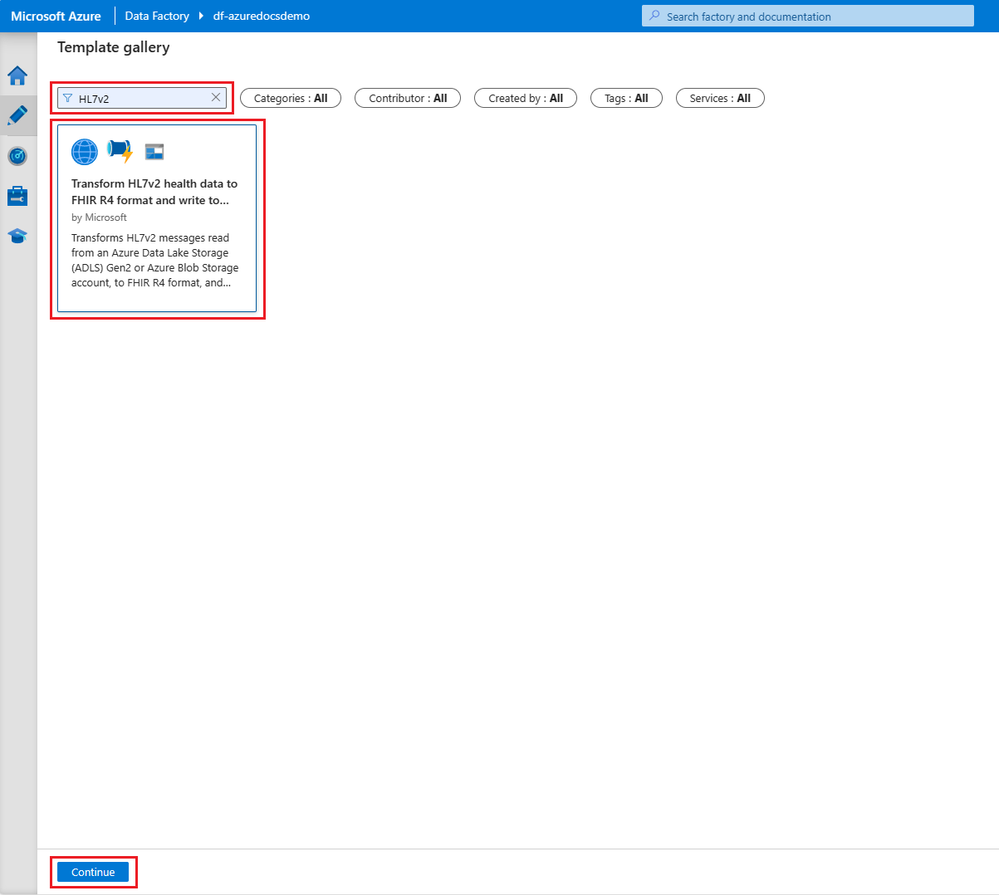Clear the HL7v2 filter text
Viewport: 999px width, 895px height.
[216, 97]
